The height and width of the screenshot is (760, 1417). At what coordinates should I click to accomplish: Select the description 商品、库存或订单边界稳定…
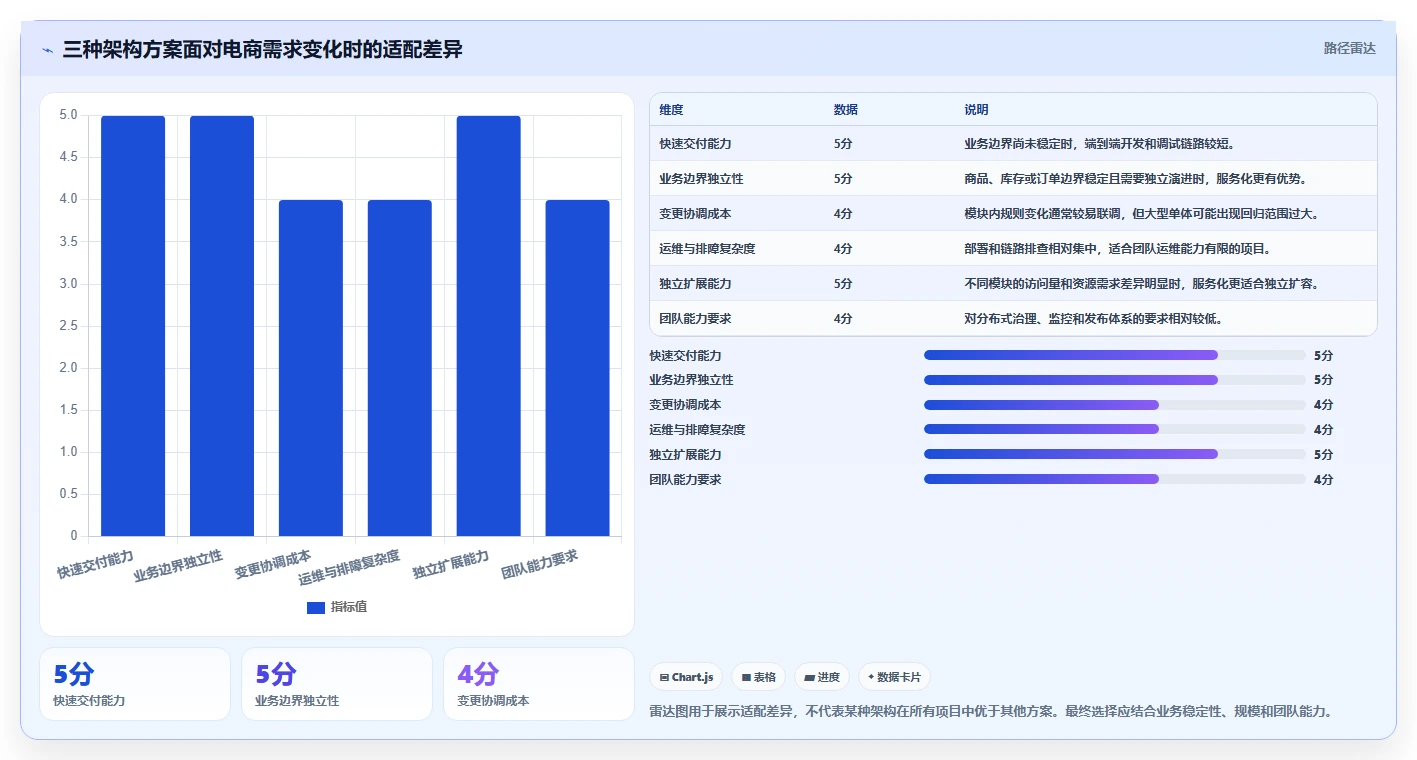coord(1136,179)
